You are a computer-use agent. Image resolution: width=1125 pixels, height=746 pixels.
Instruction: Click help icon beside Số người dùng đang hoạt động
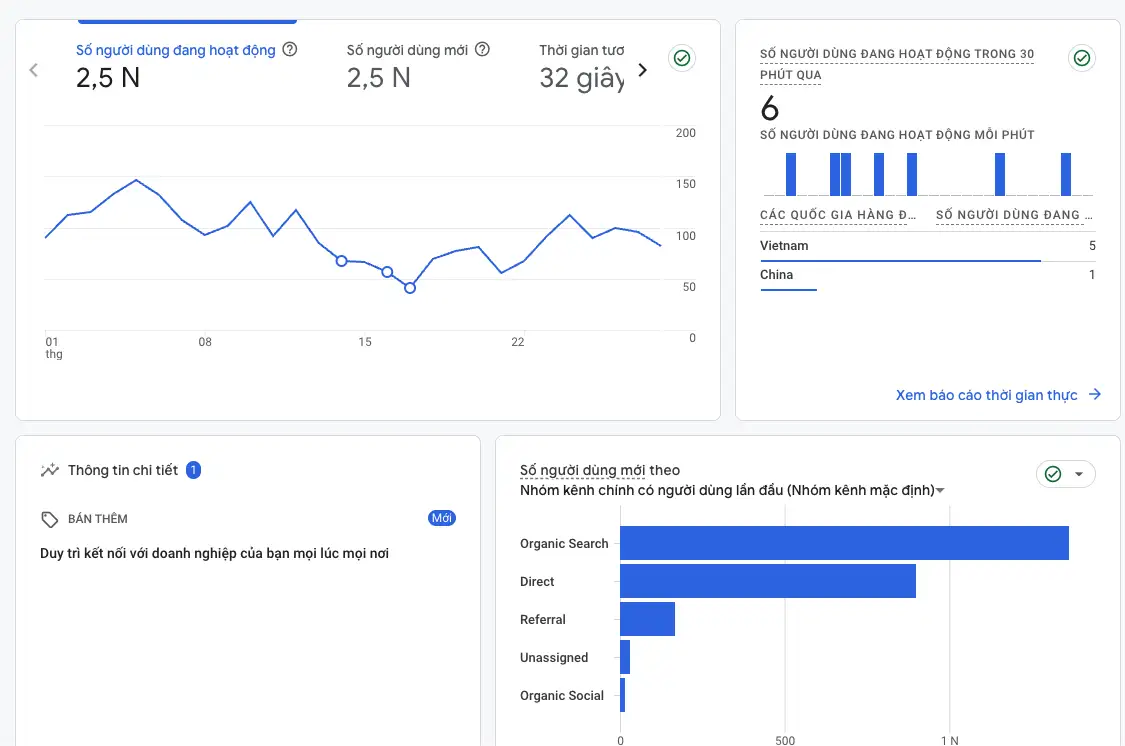click(x=290, y=50)
